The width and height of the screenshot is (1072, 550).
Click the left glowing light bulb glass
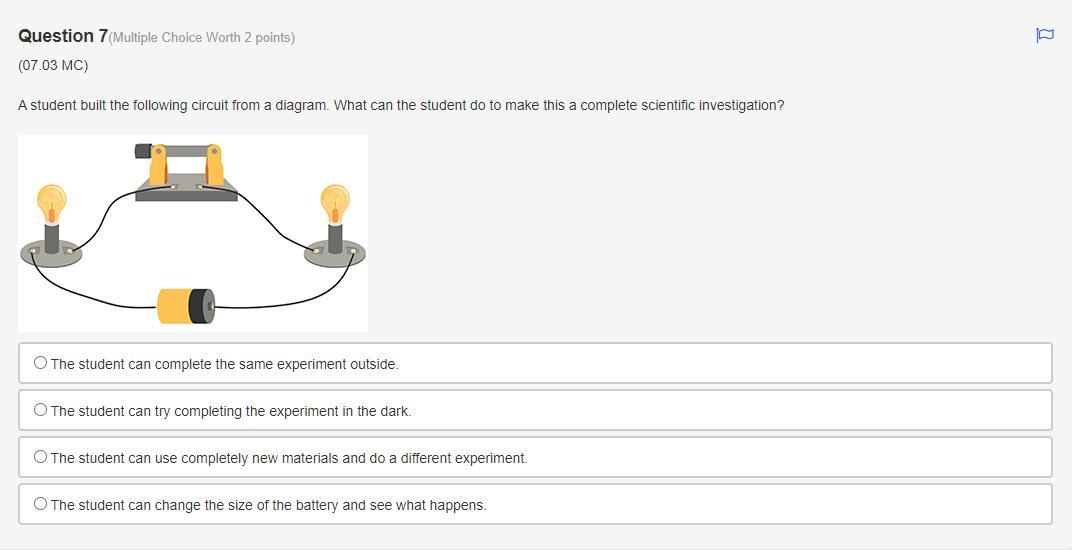(x=51, y=200)
